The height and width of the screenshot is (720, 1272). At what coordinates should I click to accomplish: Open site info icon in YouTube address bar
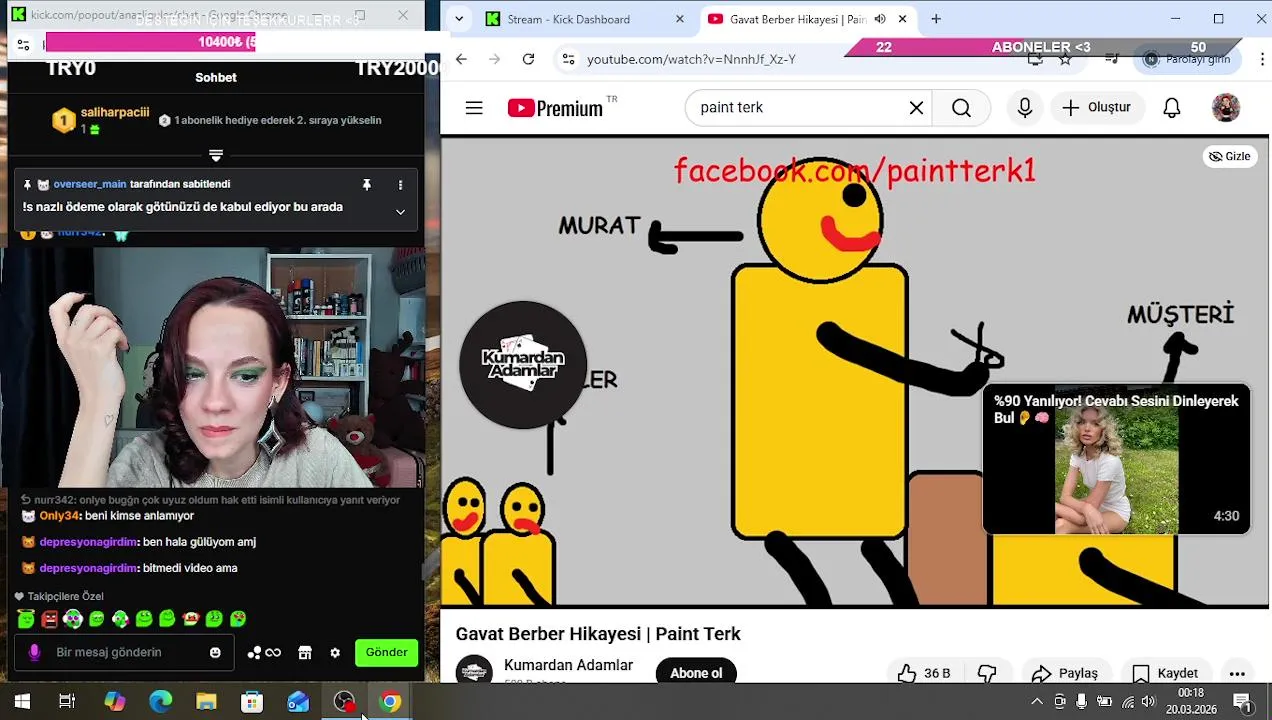[568, 59]
